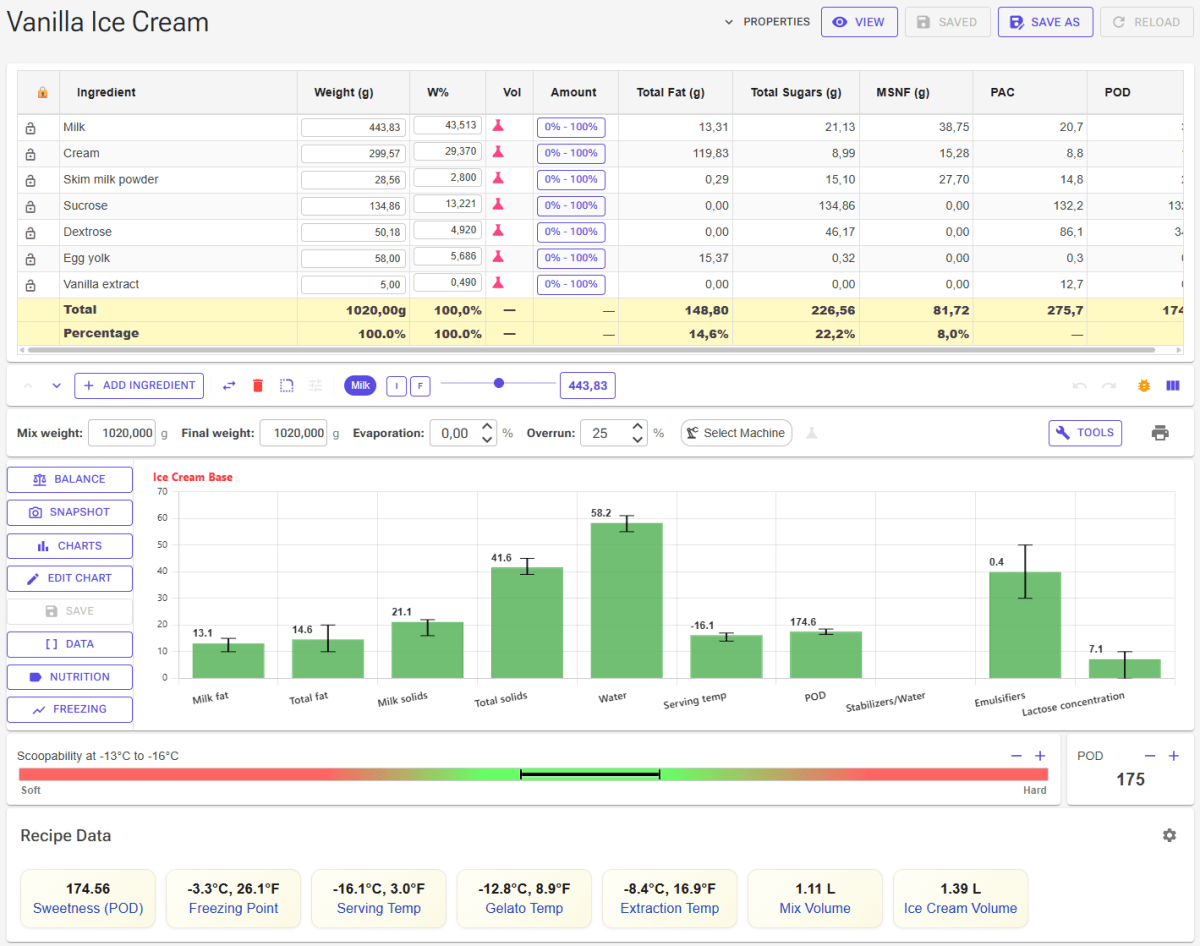
Task: Delete ingredient with the red trash icon
Action: tap(258, 385)
